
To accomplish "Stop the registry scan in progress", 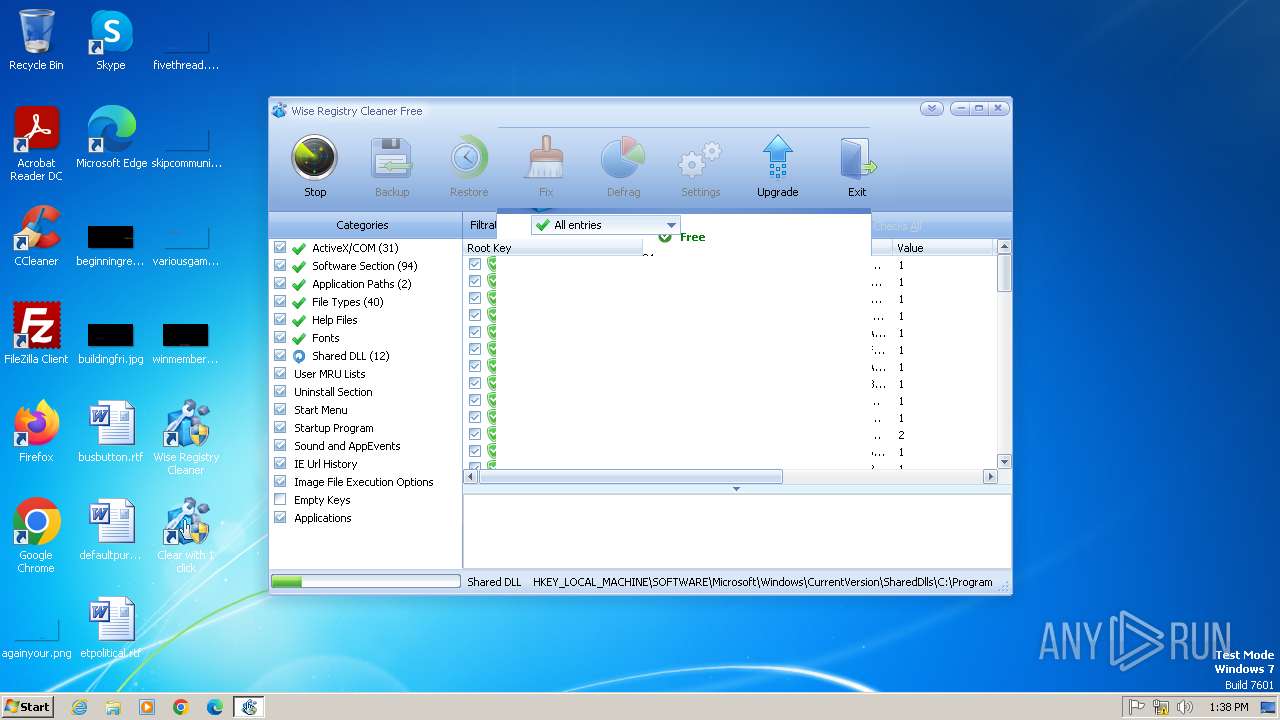I will (315, 167).
